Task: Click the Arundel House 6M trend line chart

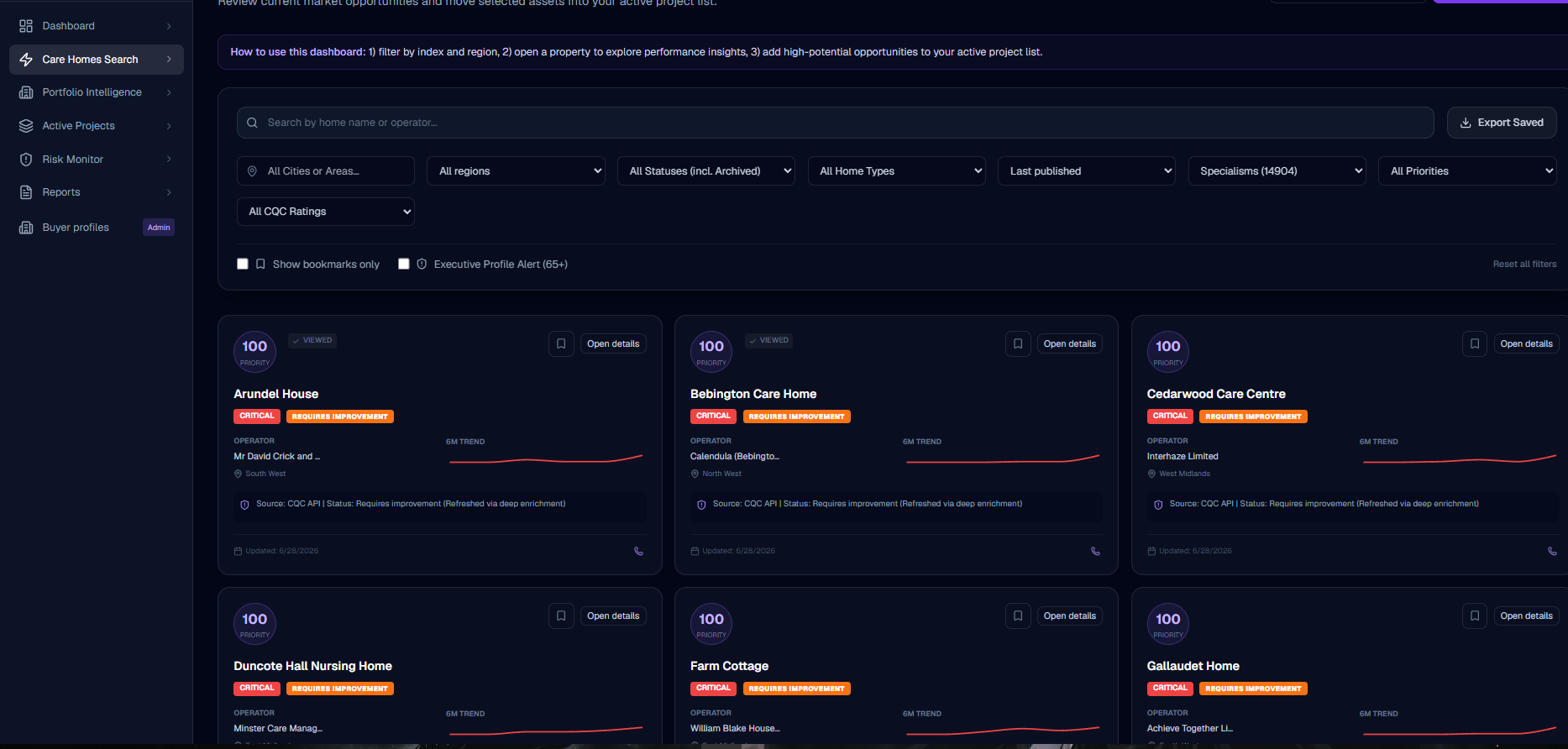Action: pos(546,459)
